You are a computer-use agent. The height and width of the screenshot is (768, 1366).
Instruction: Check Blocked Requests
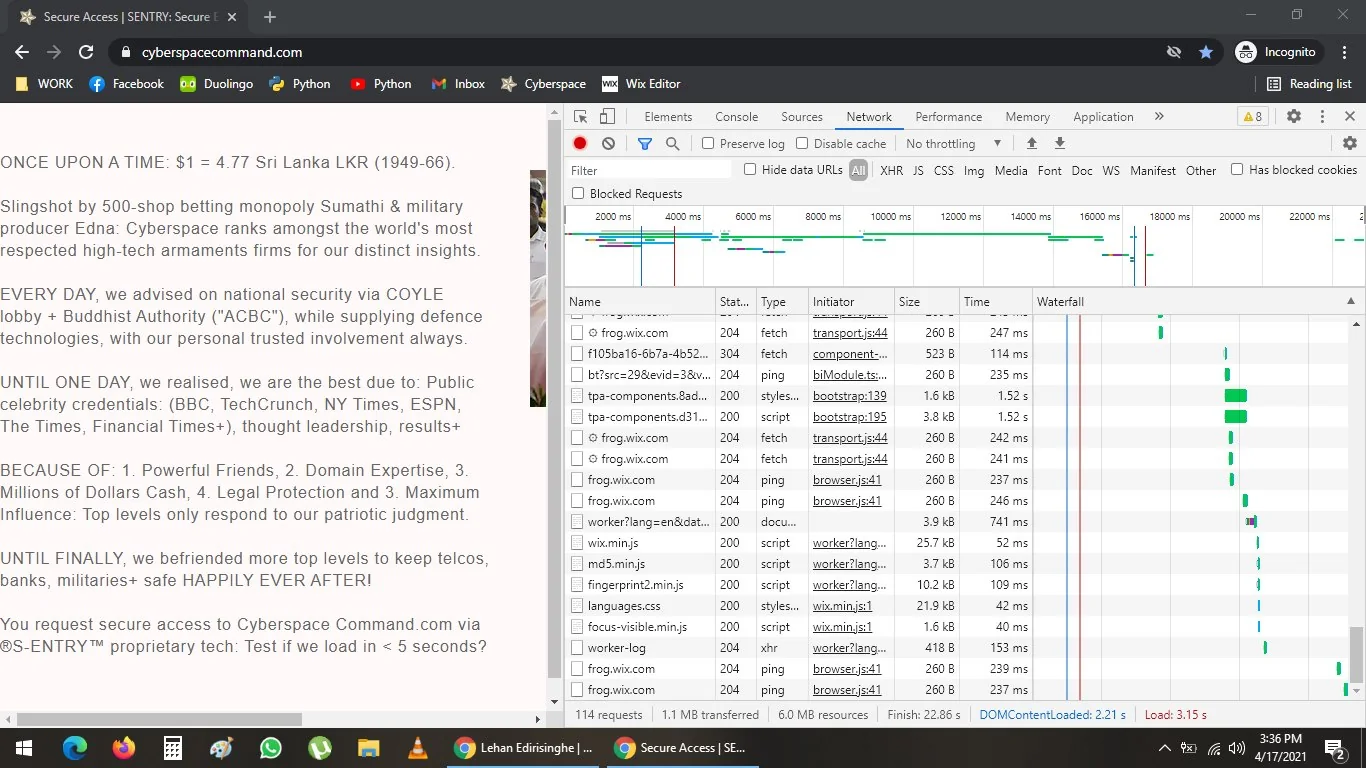(x=578, y=193)
